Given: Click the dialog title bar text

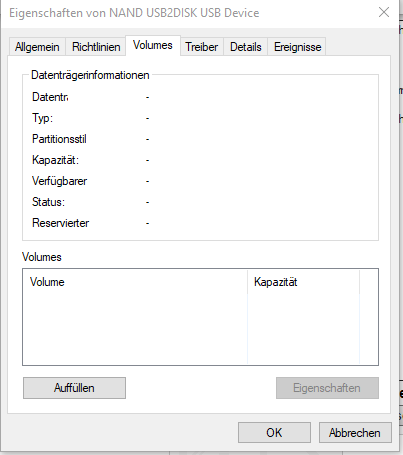Looking at the screenshot, I should [134, 13].
